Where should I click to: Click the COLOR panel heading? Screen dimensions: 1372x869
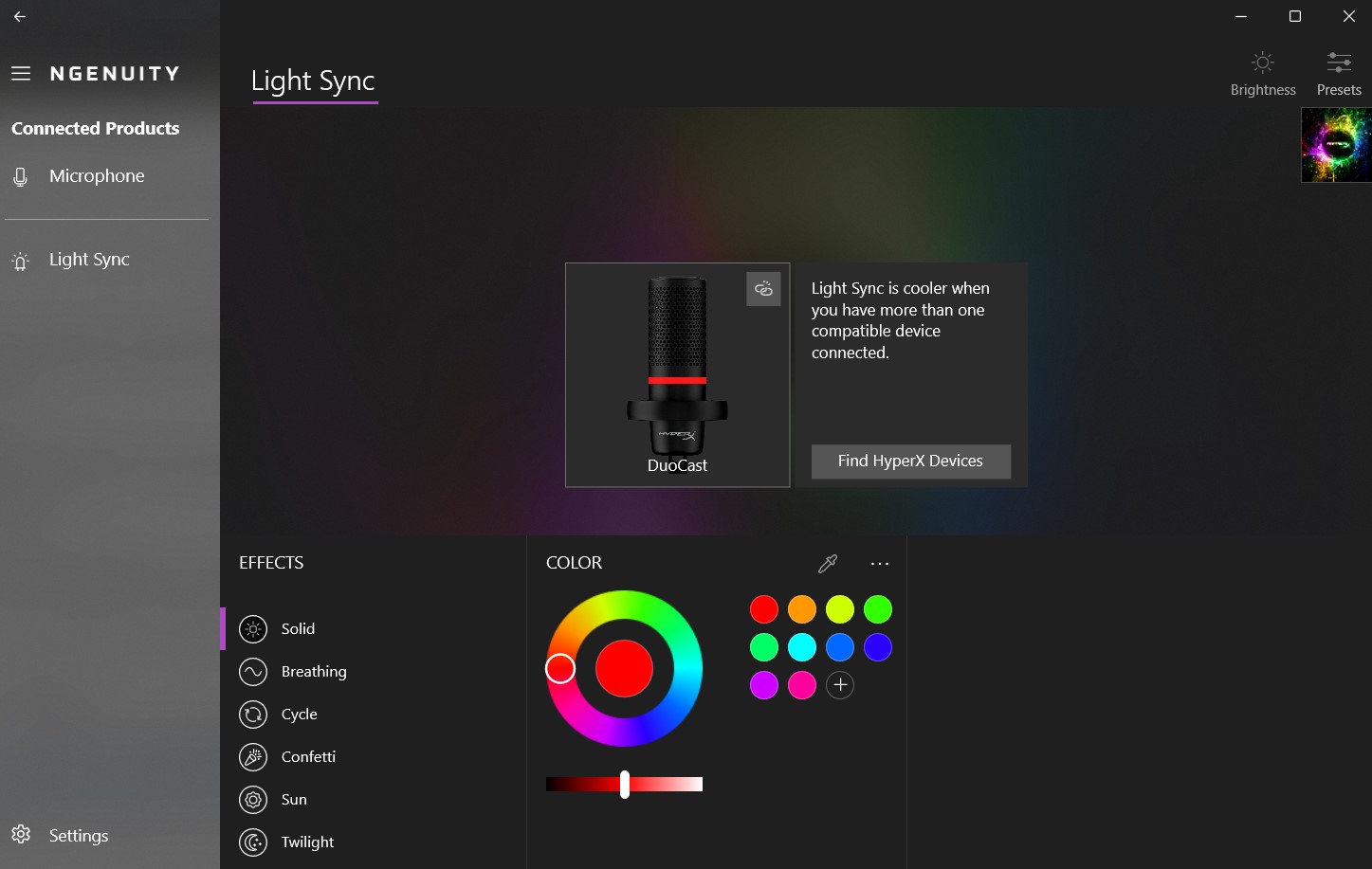[x=574, y=563]
